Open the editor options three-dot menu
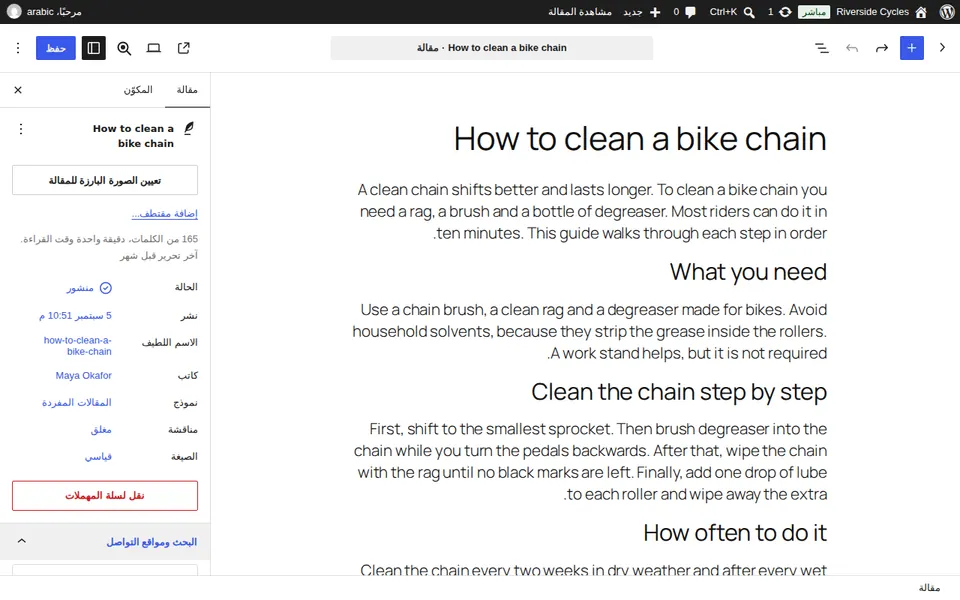 [x=18, y=48]
